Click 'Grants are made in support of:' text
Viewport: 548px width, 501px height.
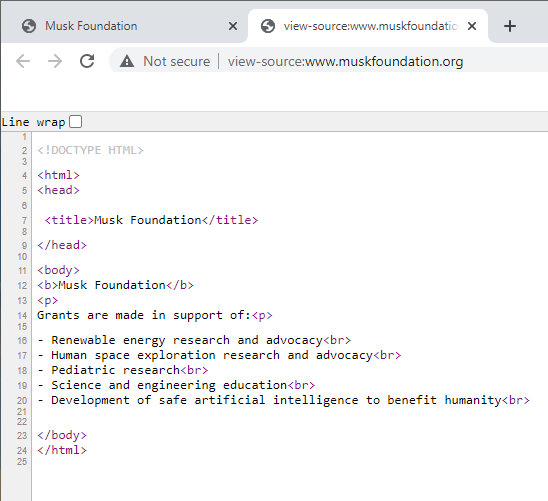pyautogui.click(x=144, y=315)
